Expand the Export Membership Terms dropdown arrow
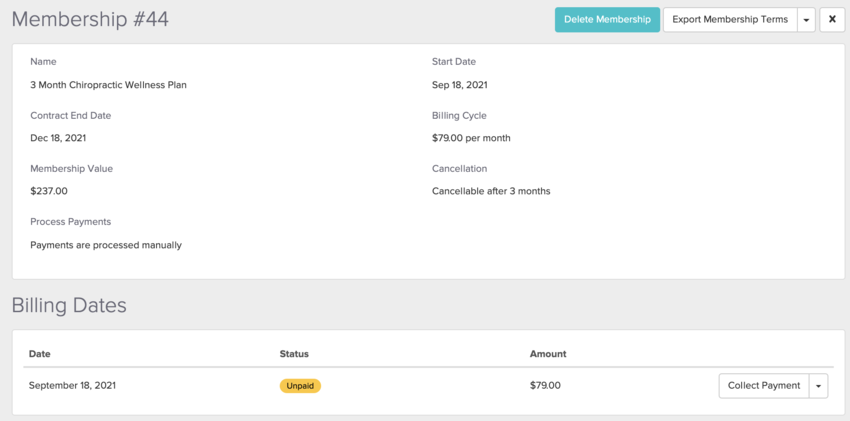850x421 pixels. coord(806,20)
